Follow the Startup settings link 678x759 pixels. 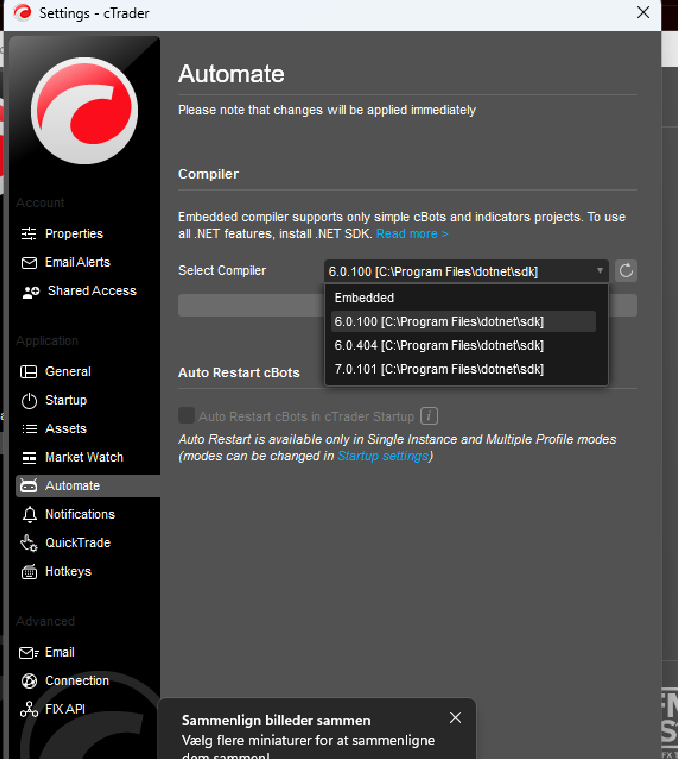383,456
